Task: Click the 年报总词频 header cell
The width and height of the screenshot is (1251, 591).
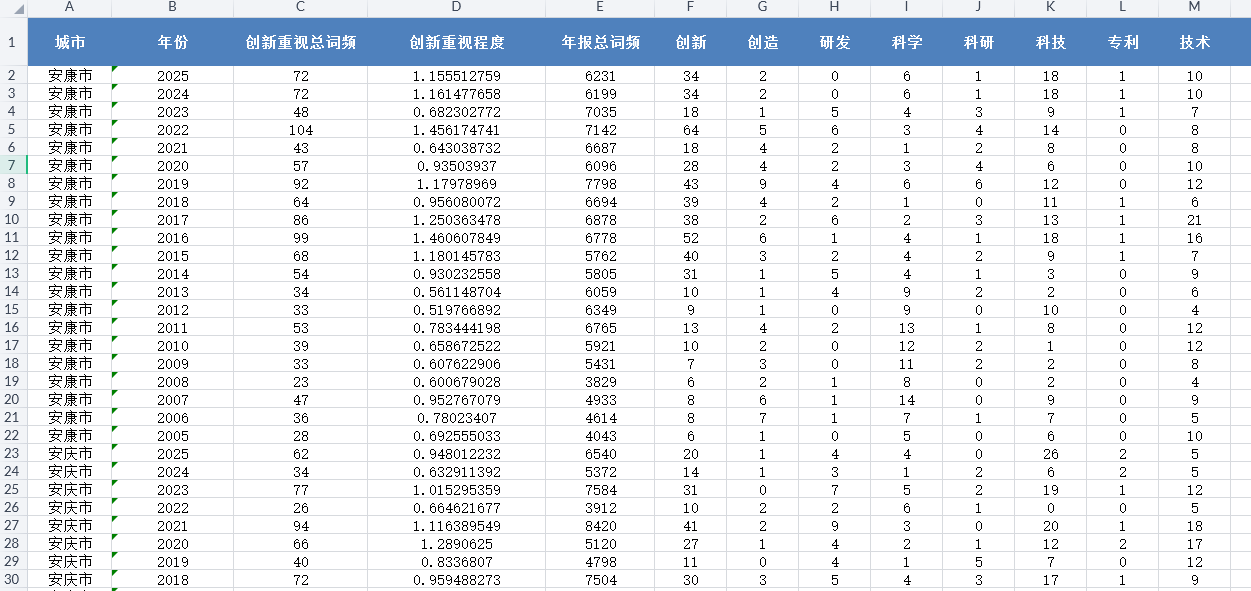Action: tap(600, 42)
